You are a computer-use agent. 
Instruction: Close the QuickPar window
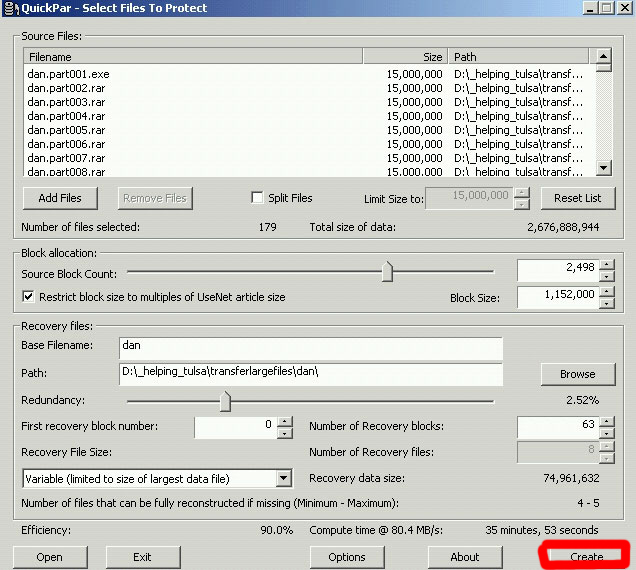pos(625,8)
